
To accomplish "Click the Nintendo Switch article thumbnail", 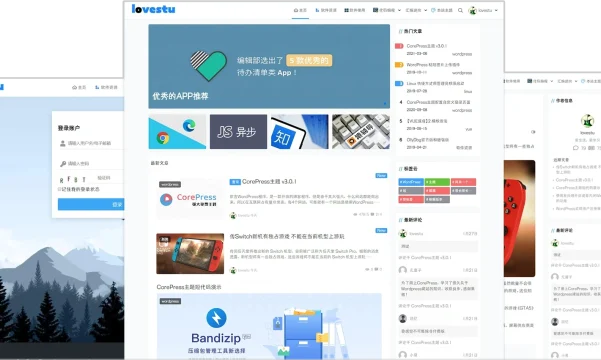I will pos(190,253).
